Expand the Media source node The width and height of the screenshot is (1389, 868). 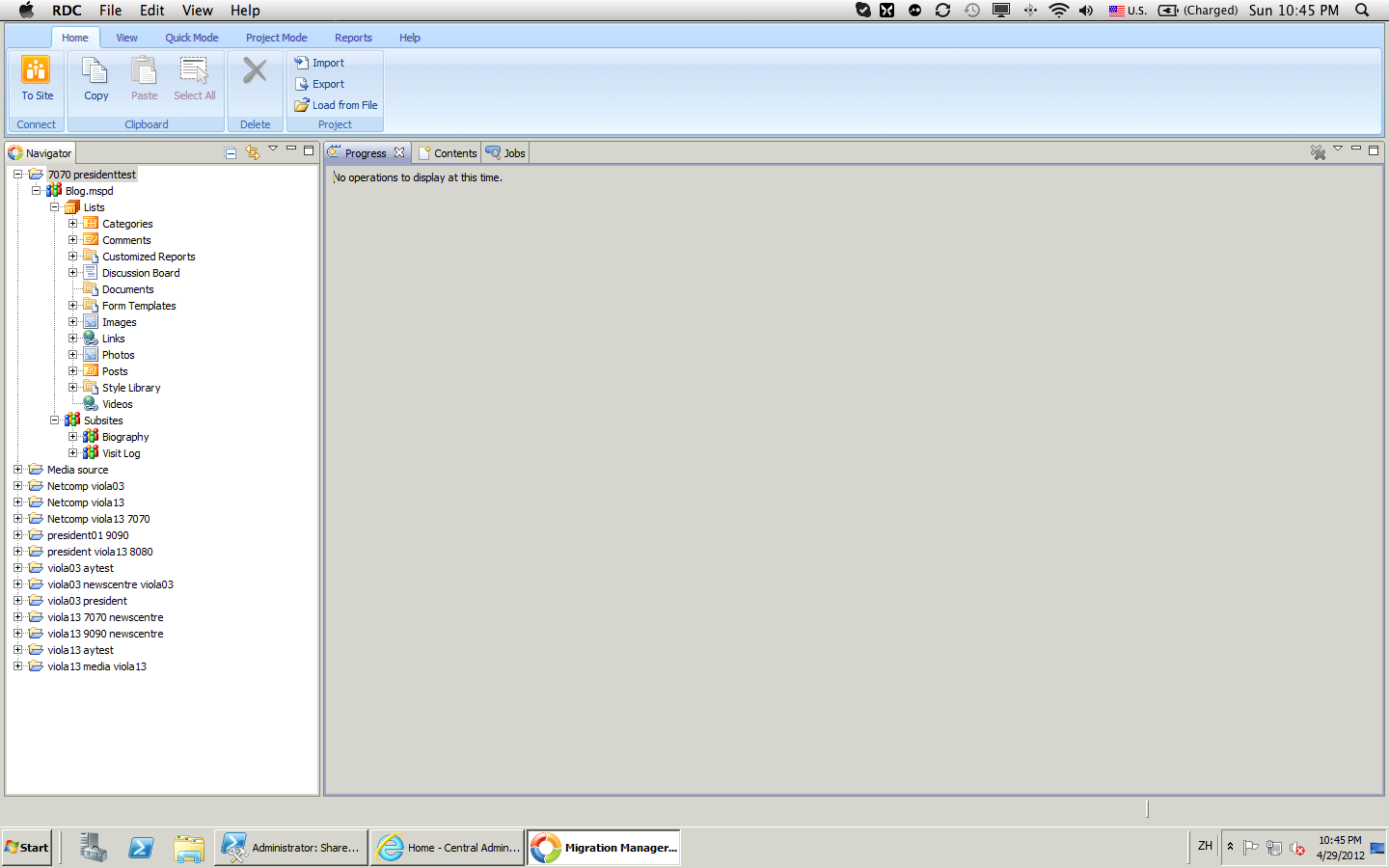(18, 470)
